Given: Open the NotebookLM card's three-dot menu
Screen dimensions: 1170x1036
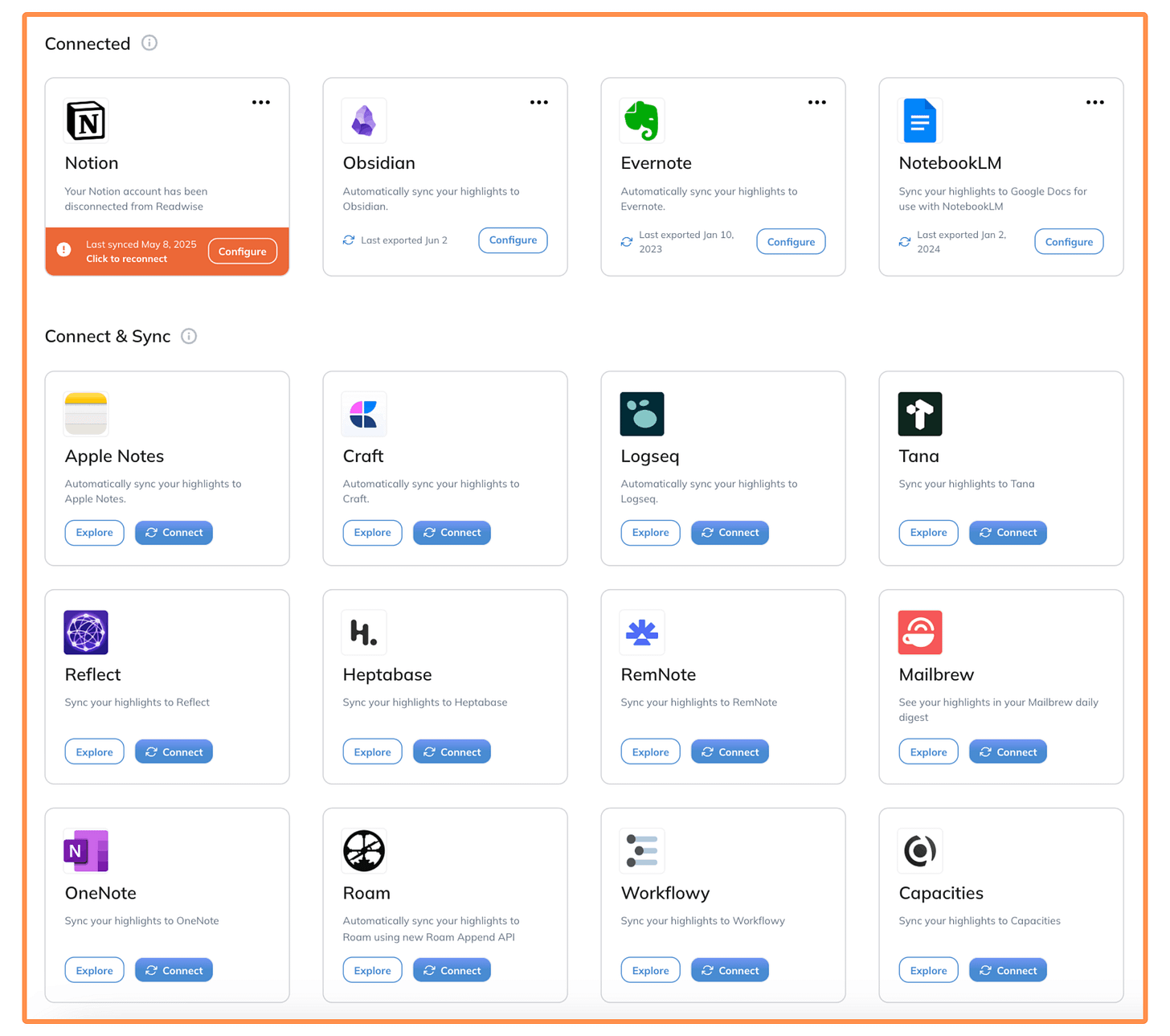Looking at the screenshot, I should click(1095, 102).
